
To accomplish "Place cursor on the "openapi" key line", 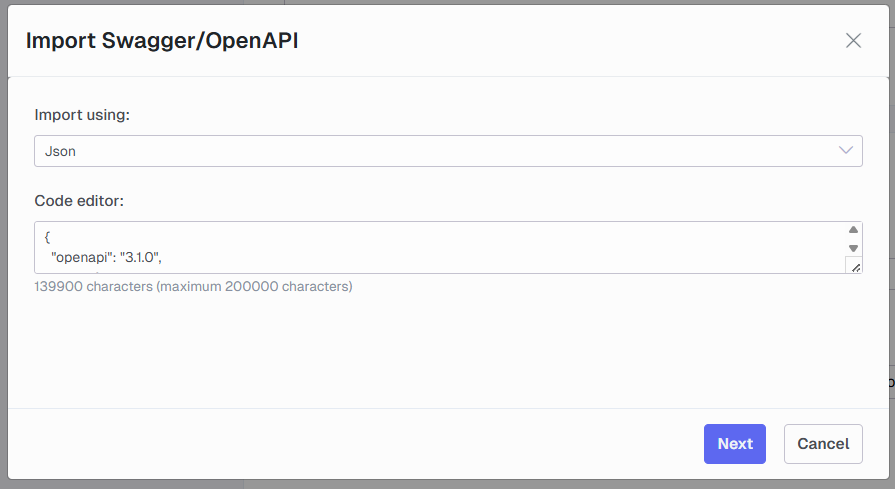I will [x=106, y=257].
